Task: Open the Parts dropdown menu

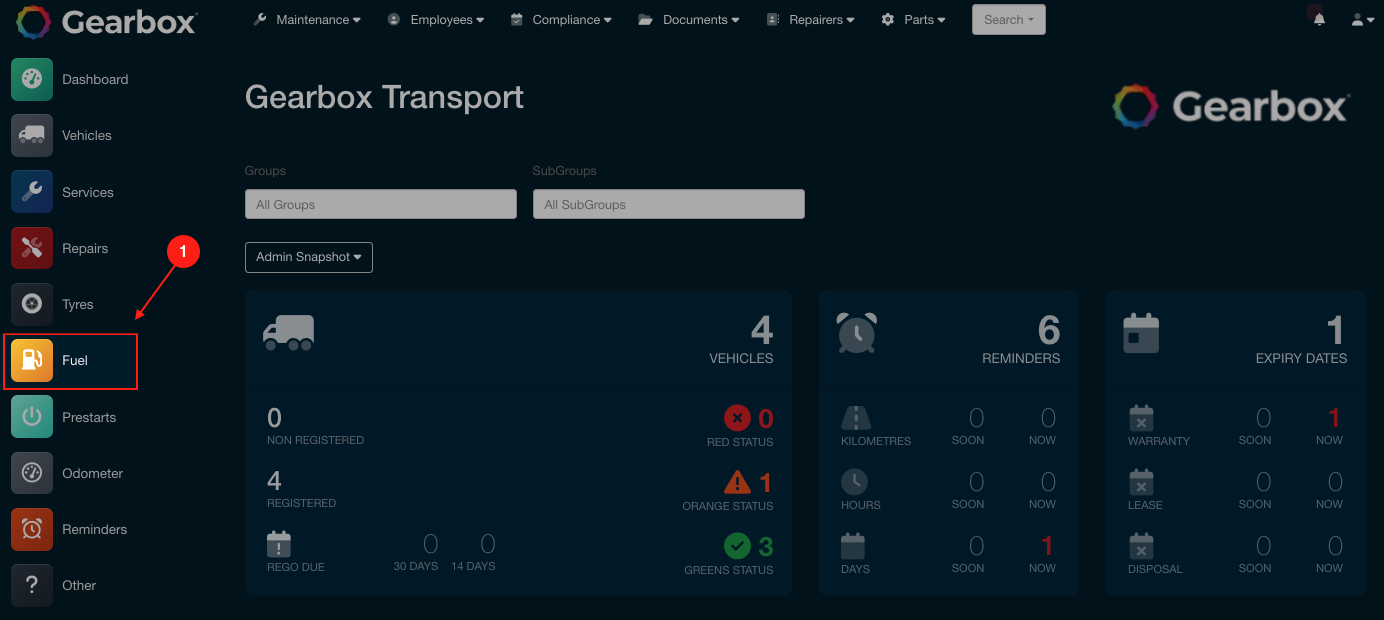Action: [913, 19]
